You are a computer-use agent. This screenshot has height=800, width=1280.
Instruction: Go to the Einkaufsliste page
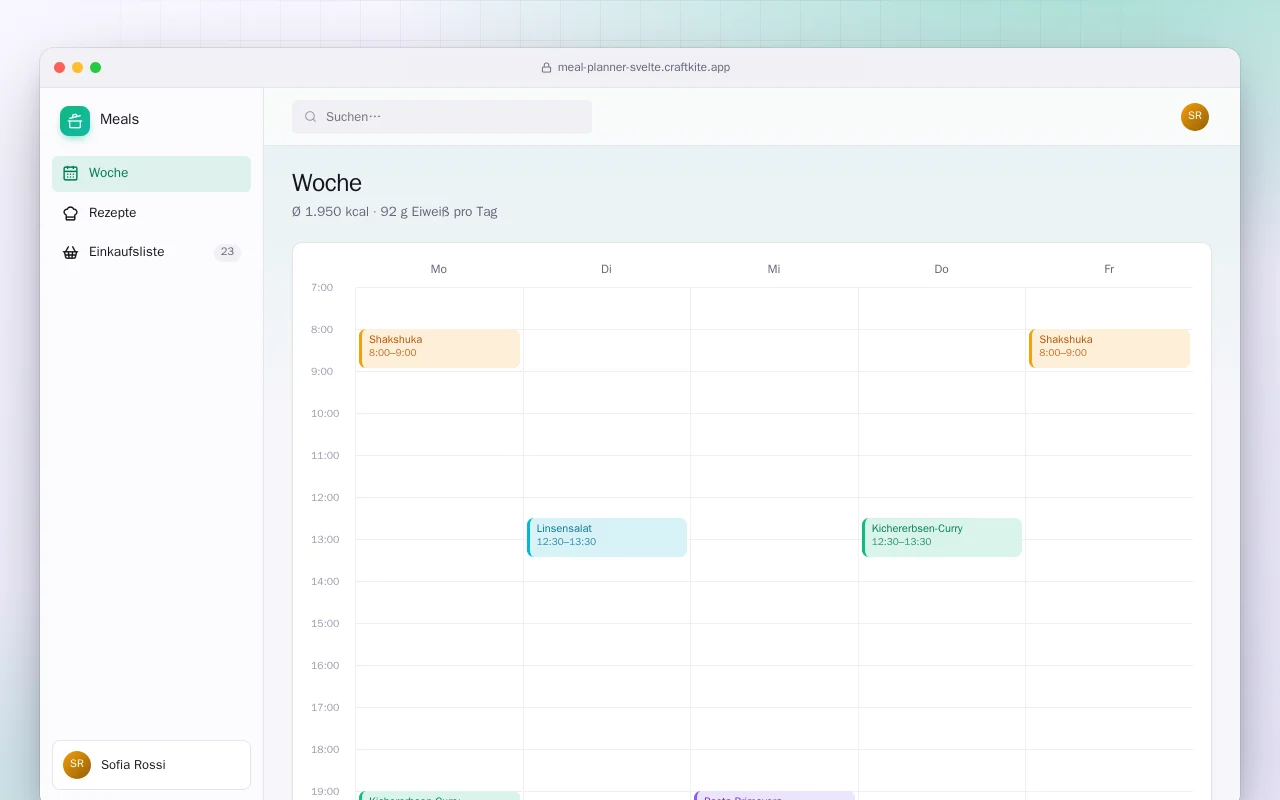tap(152, 252)
